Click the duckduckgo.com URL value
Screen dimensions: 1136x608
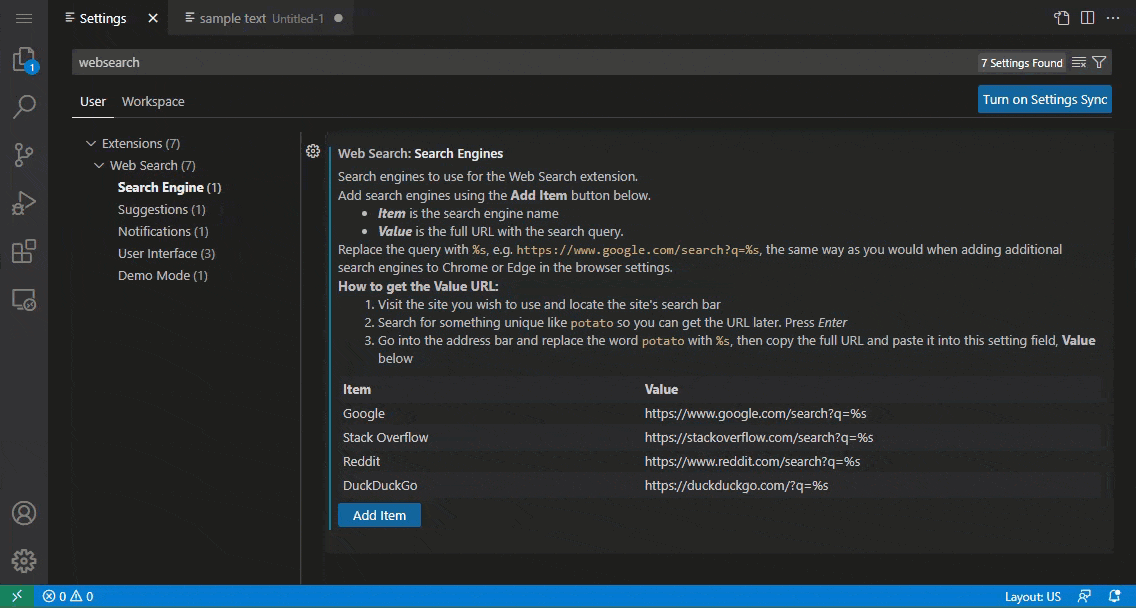(736, 486)
